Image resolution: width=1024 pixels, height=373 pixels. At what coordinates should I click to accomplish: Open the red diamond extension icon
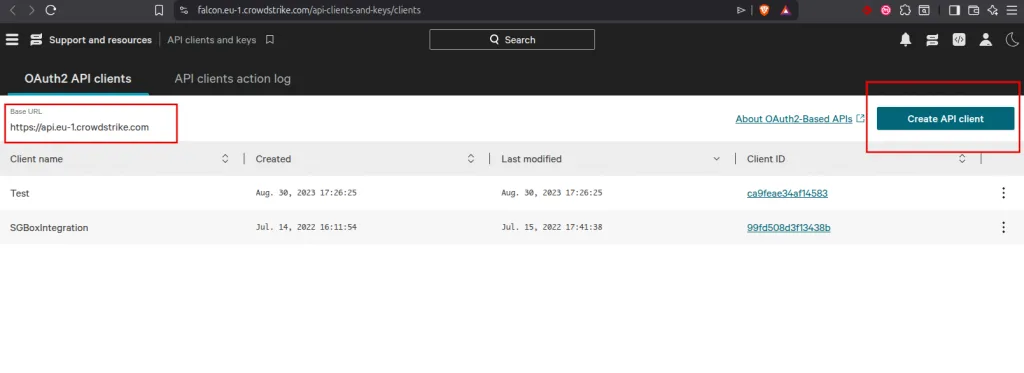(x=867, y=10)
